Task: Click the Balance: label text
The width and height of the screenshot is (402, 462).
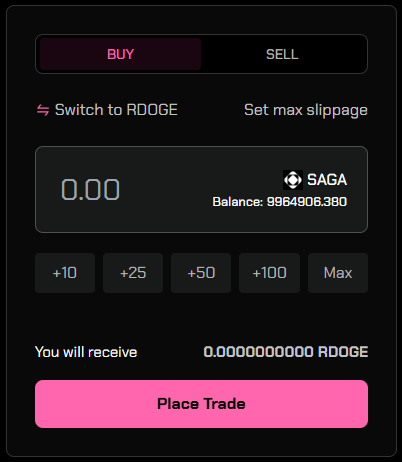Action: pyautogui.click(x=238, y=202)
